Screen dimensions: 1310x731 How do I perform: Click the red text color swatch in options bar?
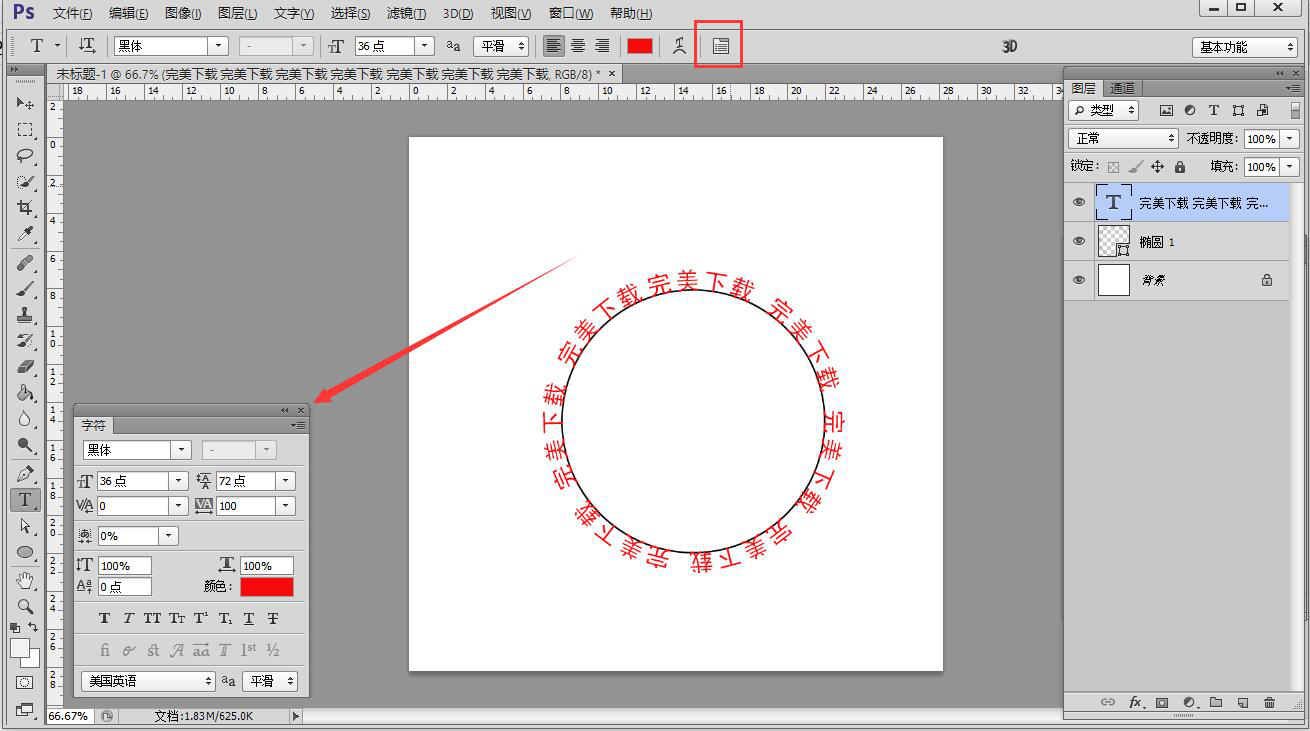coord(640,46)
